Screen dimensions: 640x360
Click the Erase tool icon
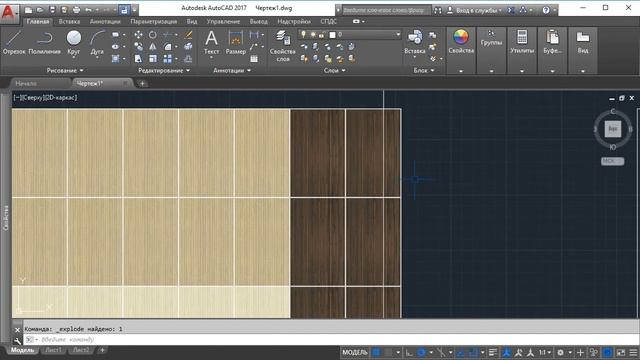[188, 35]
